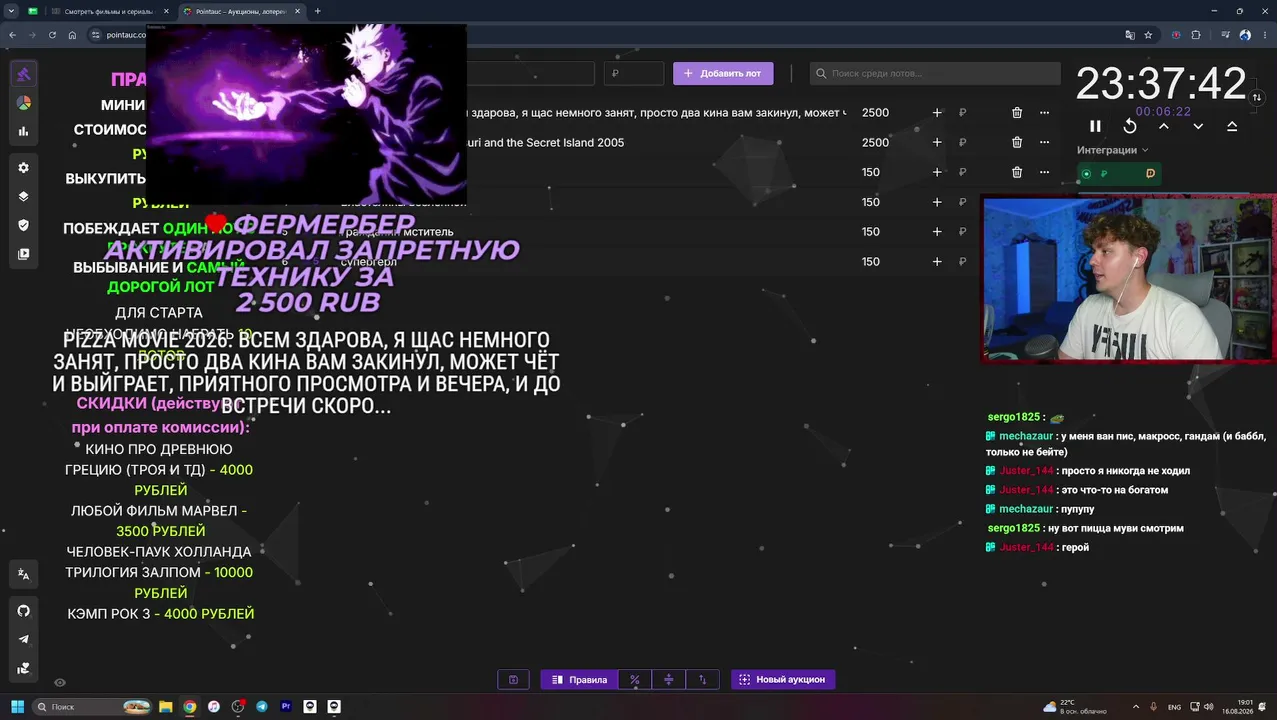The width and height of the screenshot is (1277, 720).
Task: Click ruble icon of the супергерл lot
Action: [x=963, y=262]
